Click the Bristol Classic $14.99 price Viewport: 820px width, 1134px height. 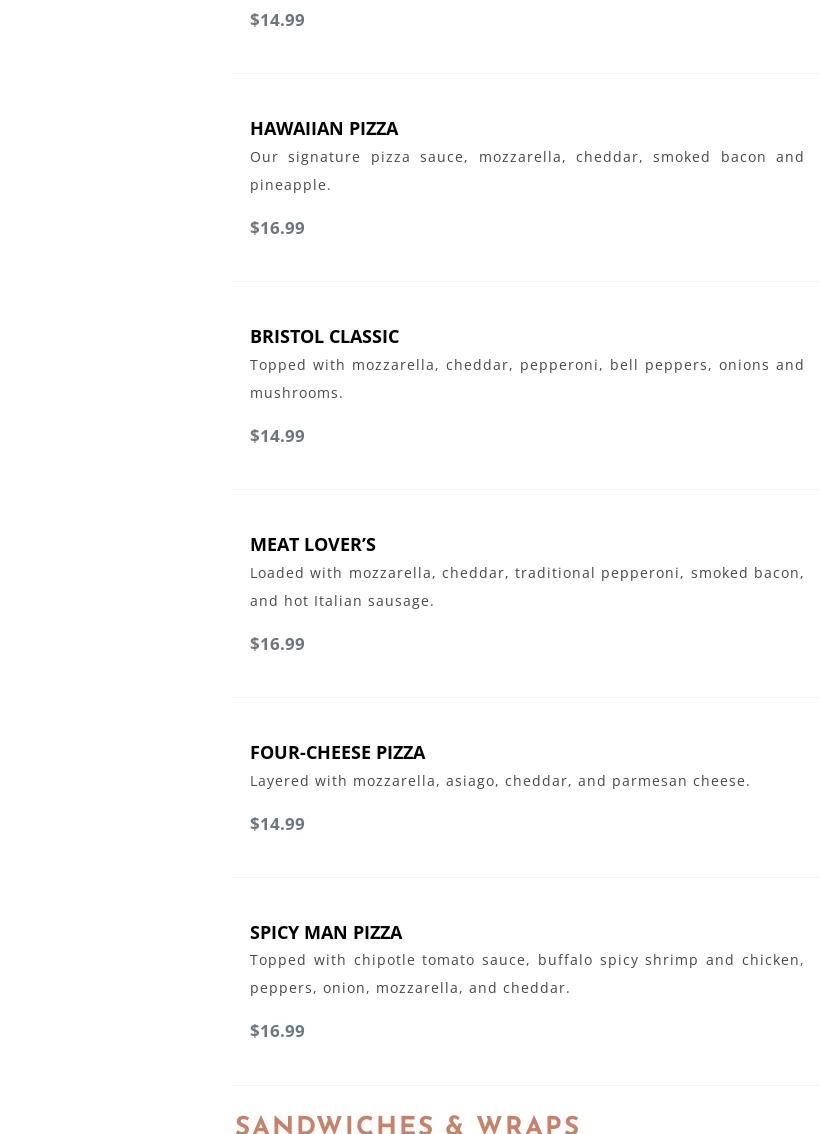click(x=277, y=436)
